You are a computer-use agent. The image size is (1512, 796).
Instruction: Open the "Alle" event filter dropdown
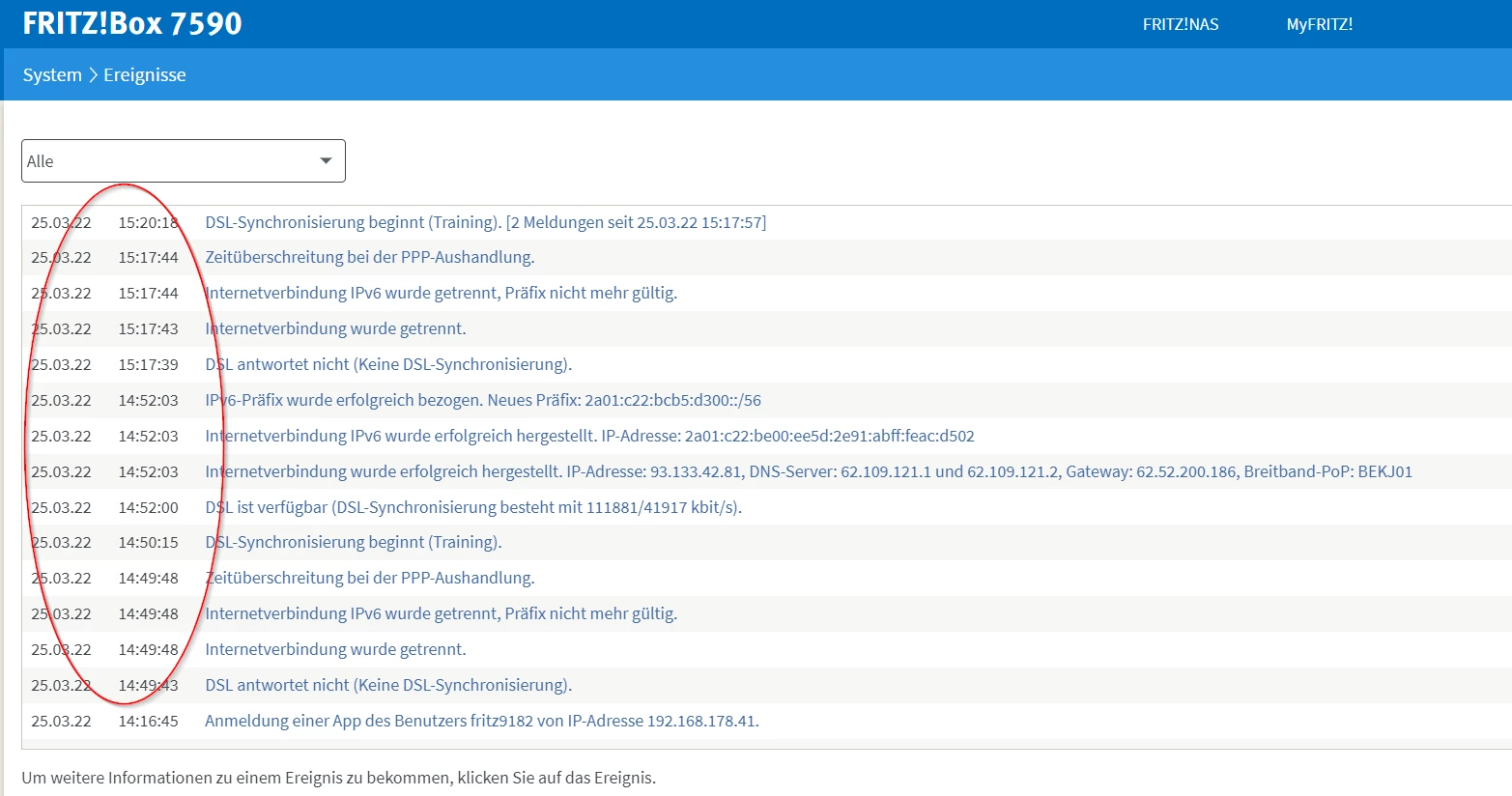[184, 161]
